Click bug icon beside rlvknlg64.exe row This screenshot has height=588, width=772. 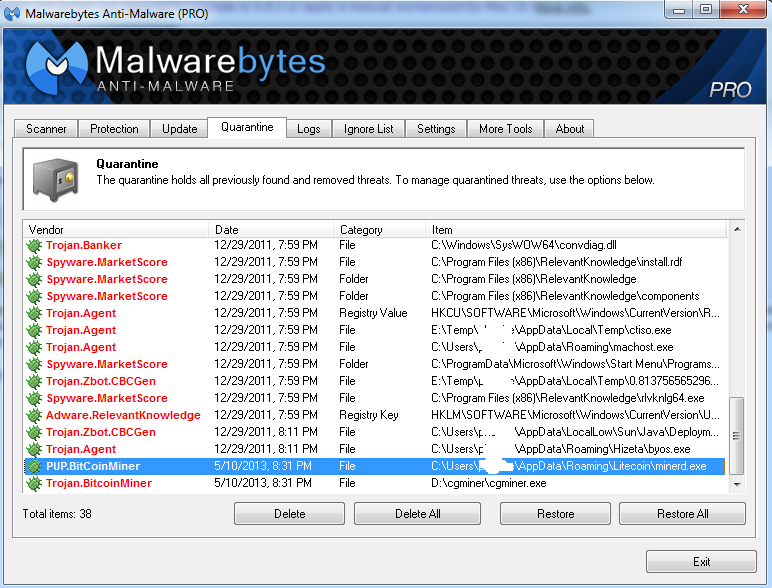pyautogui.click(x=34, y=398)
